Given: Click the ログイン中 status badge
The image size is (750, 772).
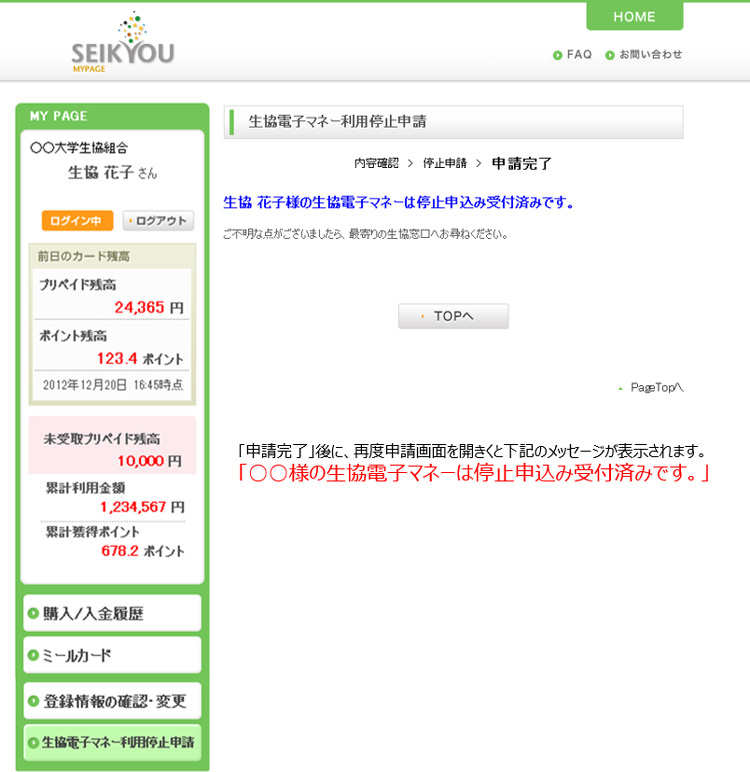Looking at the screenshot, I should [x=77, y=221].
